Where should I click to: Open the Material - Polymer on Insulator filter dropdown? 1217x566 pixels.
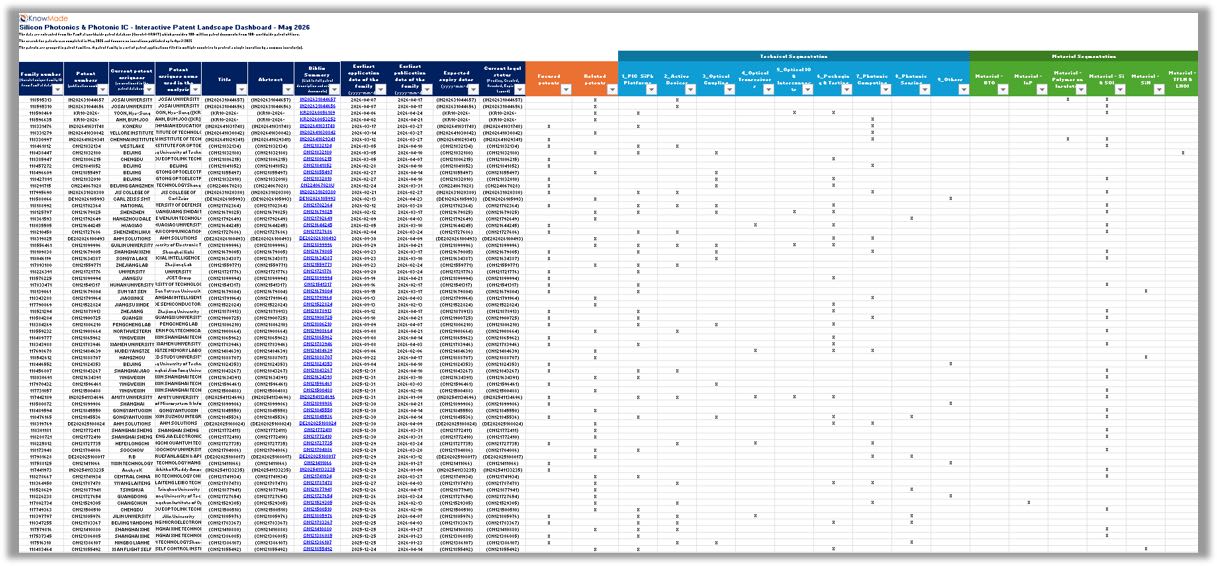(x=1081, y=89)
